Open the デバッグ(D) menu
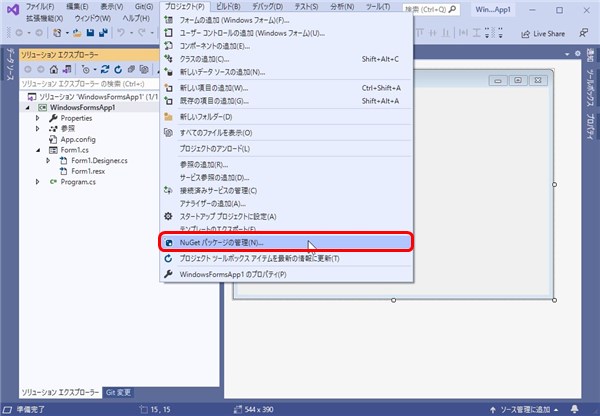The image size is (600, 416). coord(267,7)
